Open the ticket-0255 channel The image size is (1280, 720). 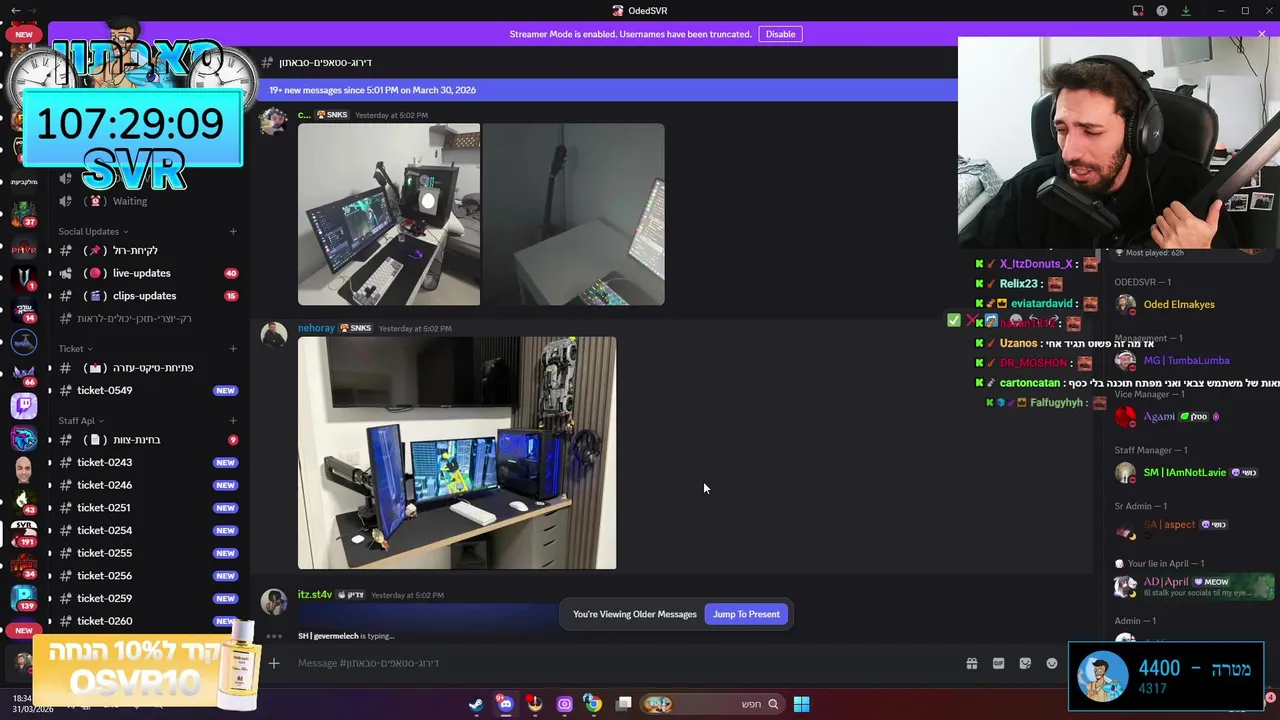(147, 553)
